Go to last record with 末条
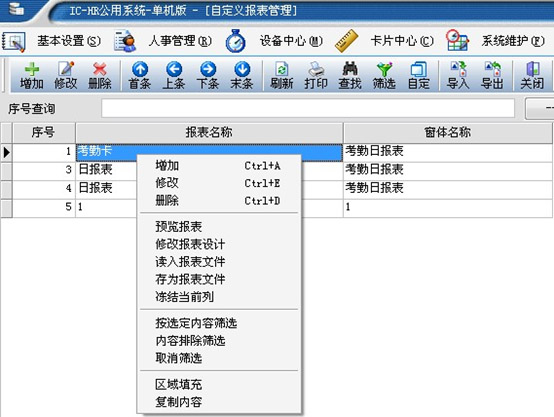 pyautogui.click(x=242, y=76)
